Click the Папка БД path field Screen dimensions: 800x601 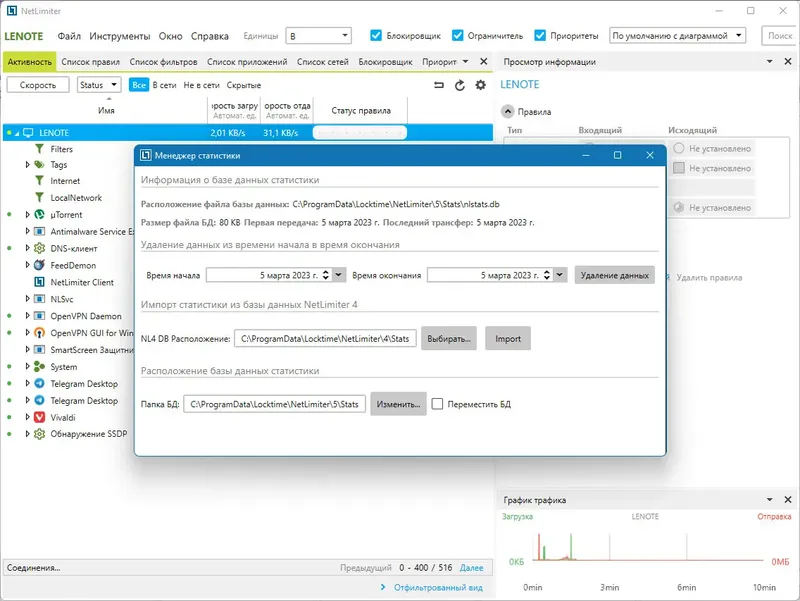pyautogui.click(x=274, y=404)
